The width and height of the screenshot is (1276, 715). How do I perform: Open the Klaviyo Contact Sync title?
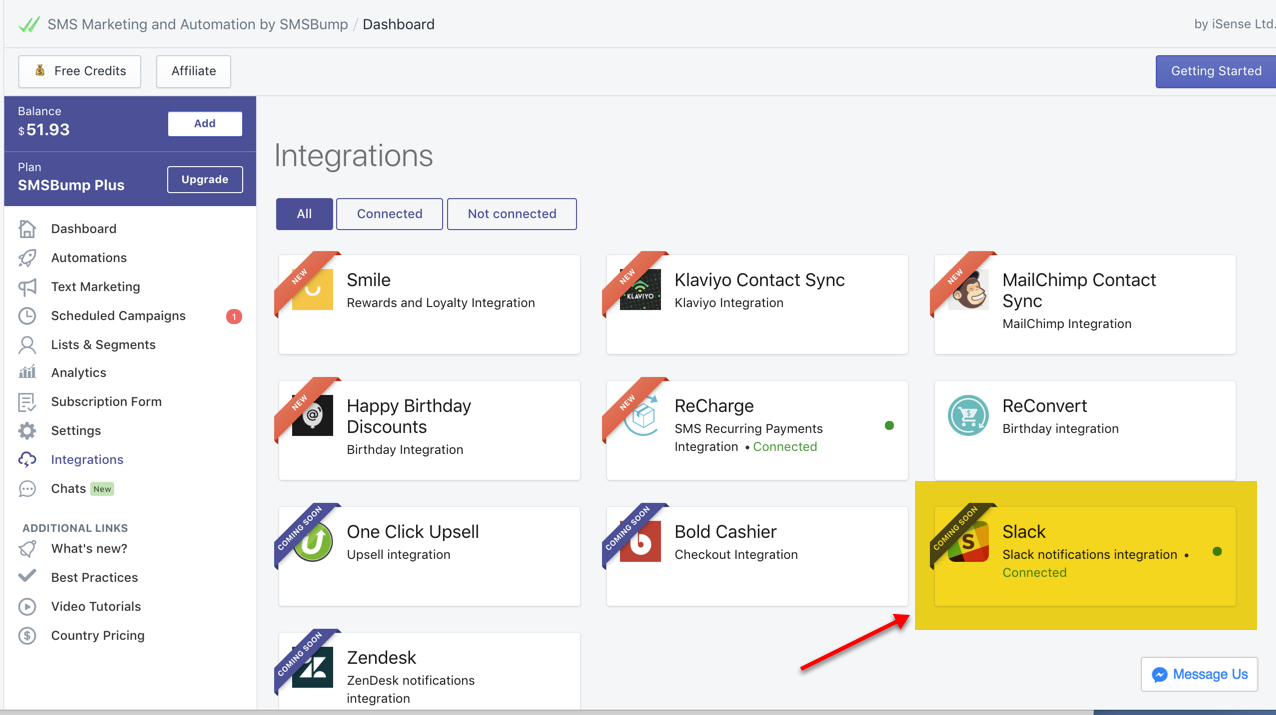pos(760,280)
